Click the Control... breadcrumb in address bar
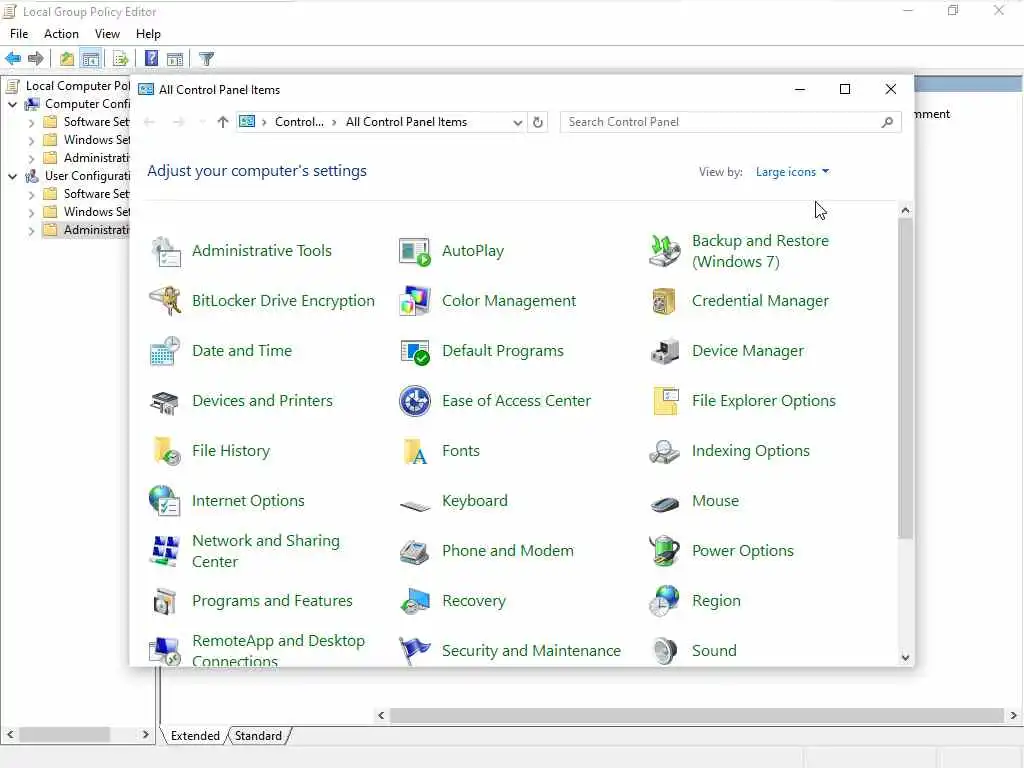The image size is (1024, 768). pyautogui.click(x=299, y=122)
